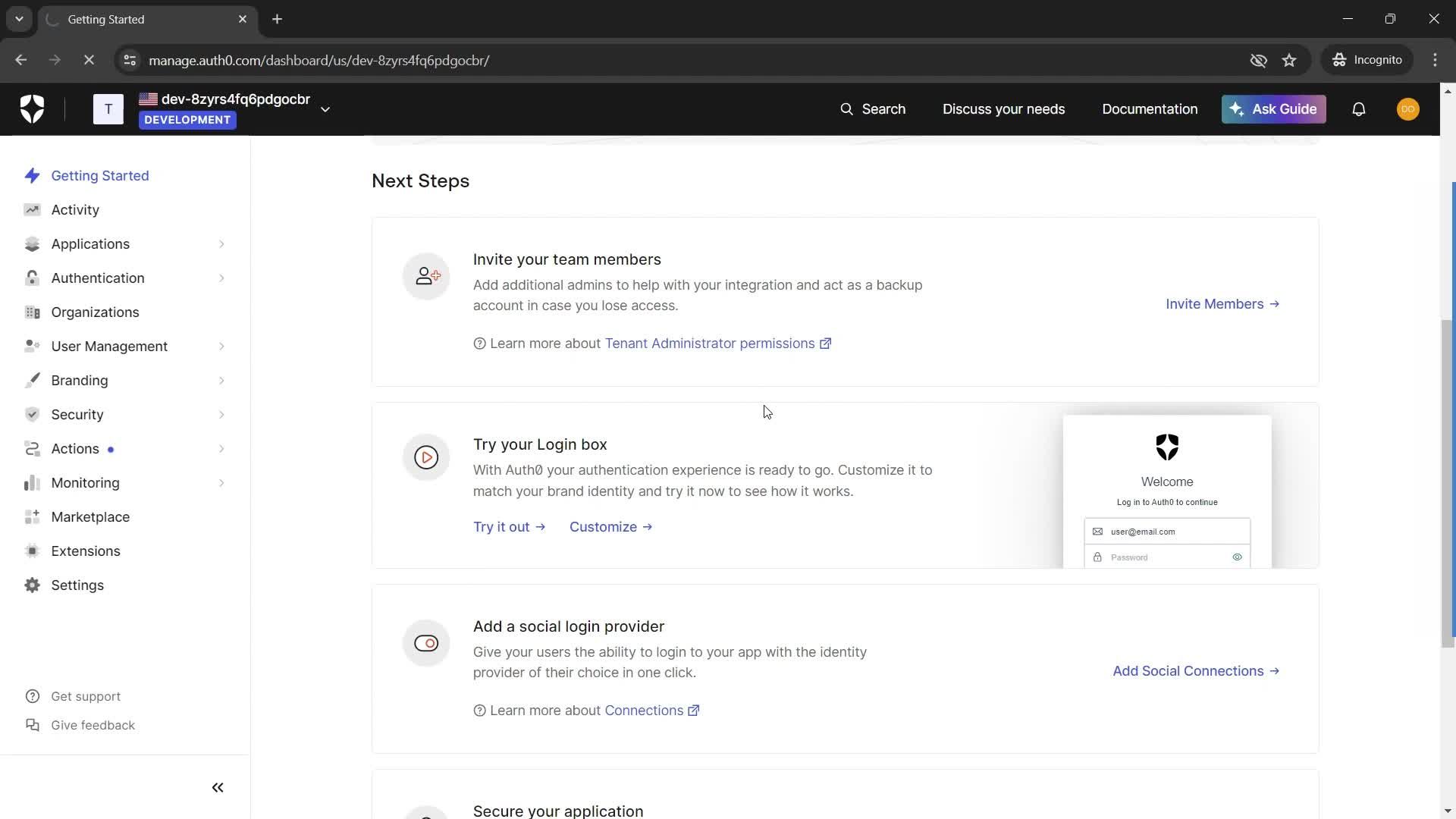Expand the Branding submenu chevron
Image resolution: width=1456 pixels, height=819 pixels.
[221, 381]
